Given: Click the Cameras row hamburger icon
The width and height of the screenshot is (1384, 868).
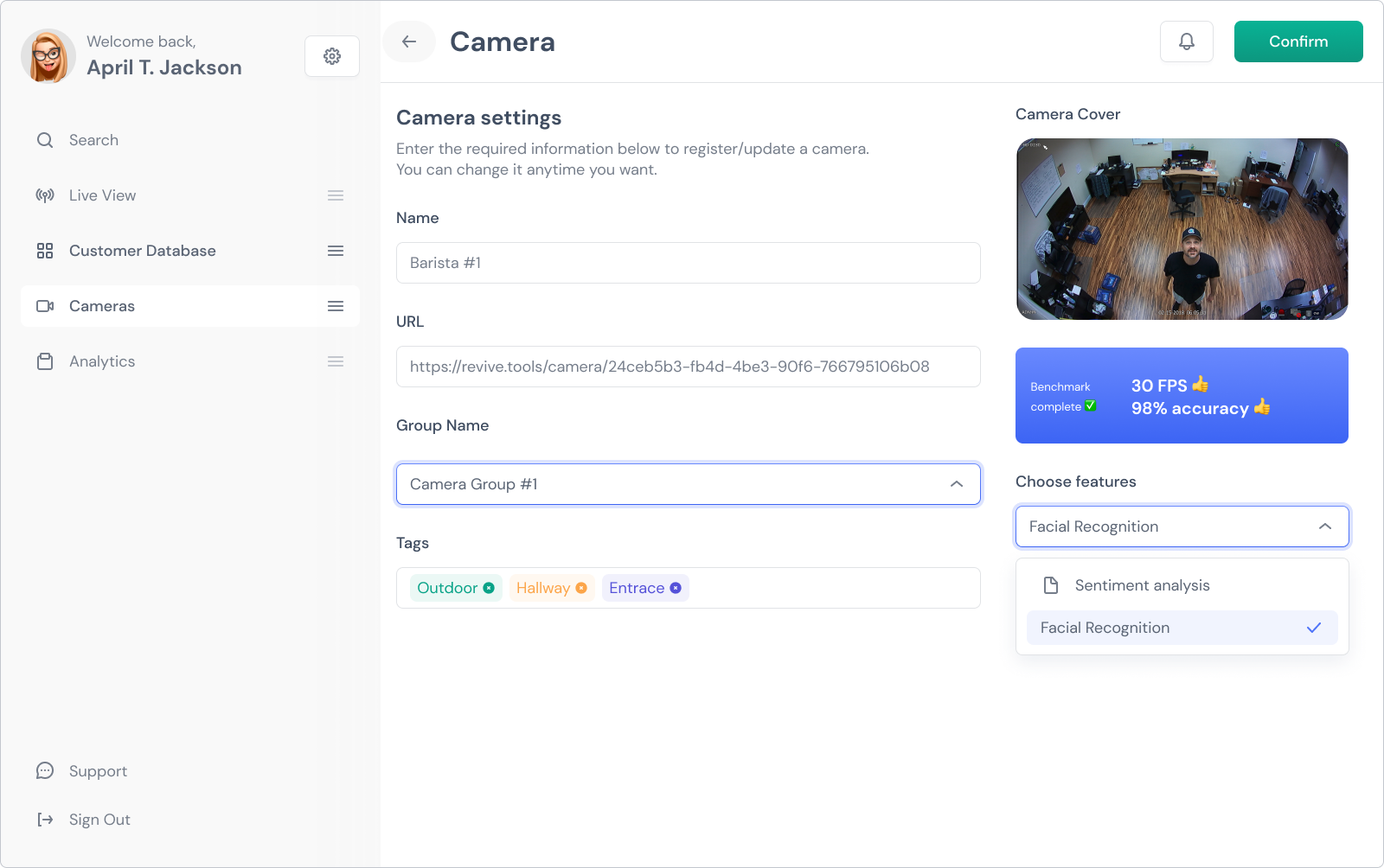Looking at the screenshot, I should (336, 306).
